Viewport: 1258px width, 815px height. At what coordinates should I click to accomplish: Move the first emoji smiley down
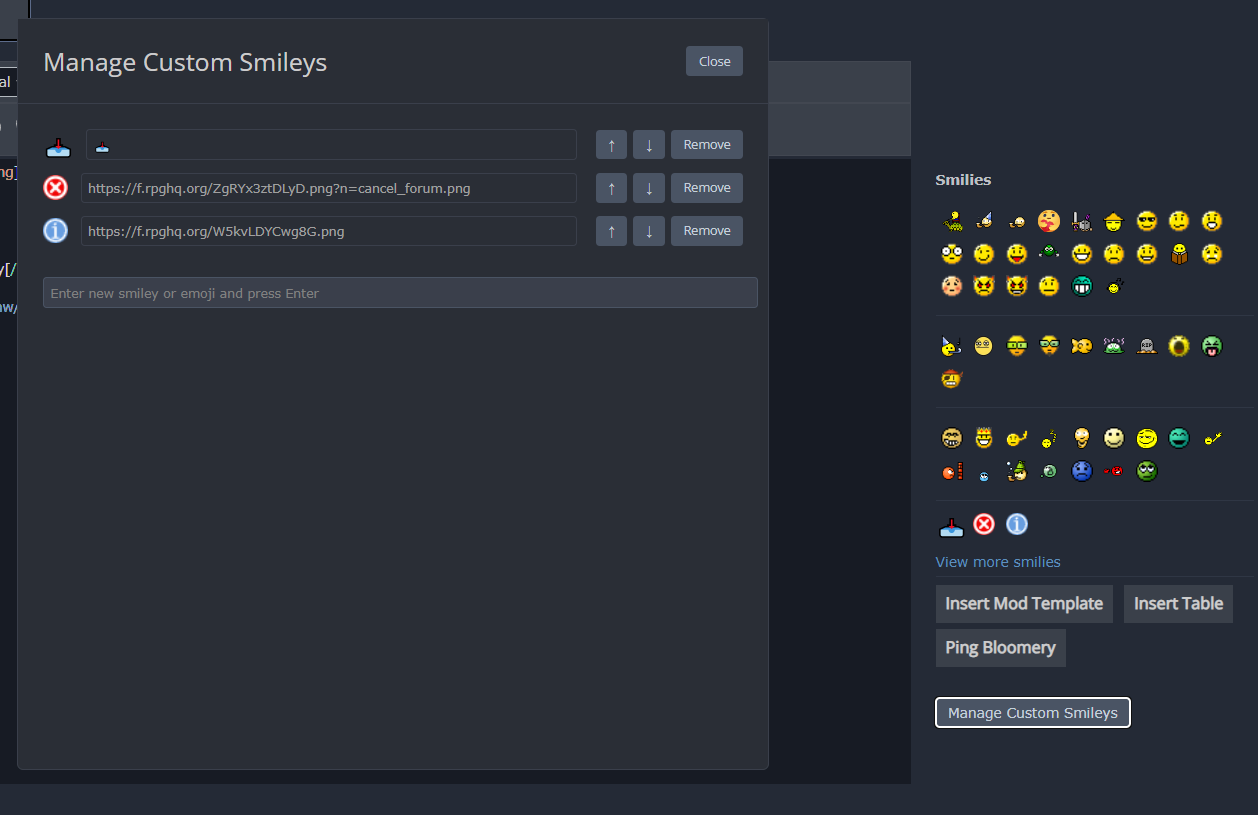coord(649,145)
